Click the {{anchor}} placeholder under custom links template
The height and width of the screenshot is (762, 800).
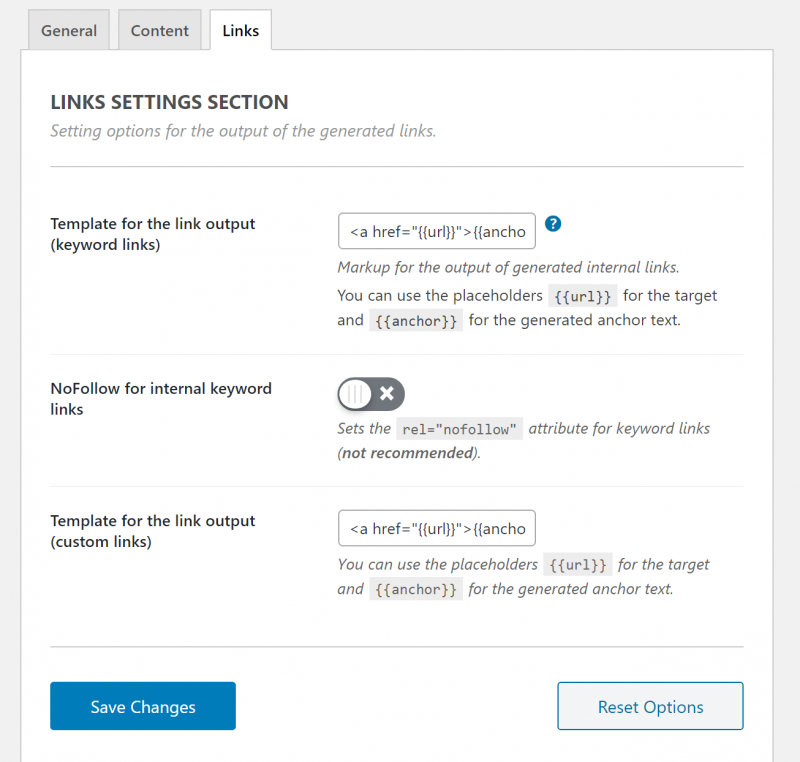(416, 589)
